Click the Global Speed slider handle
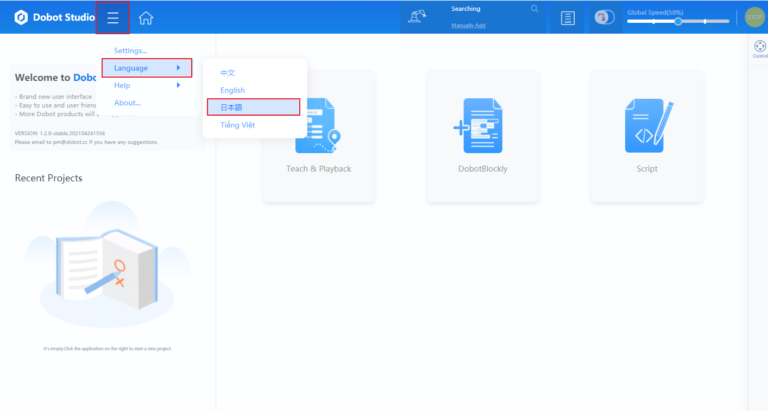This screenshot has height=411, width=768. [x=678, y=21]
